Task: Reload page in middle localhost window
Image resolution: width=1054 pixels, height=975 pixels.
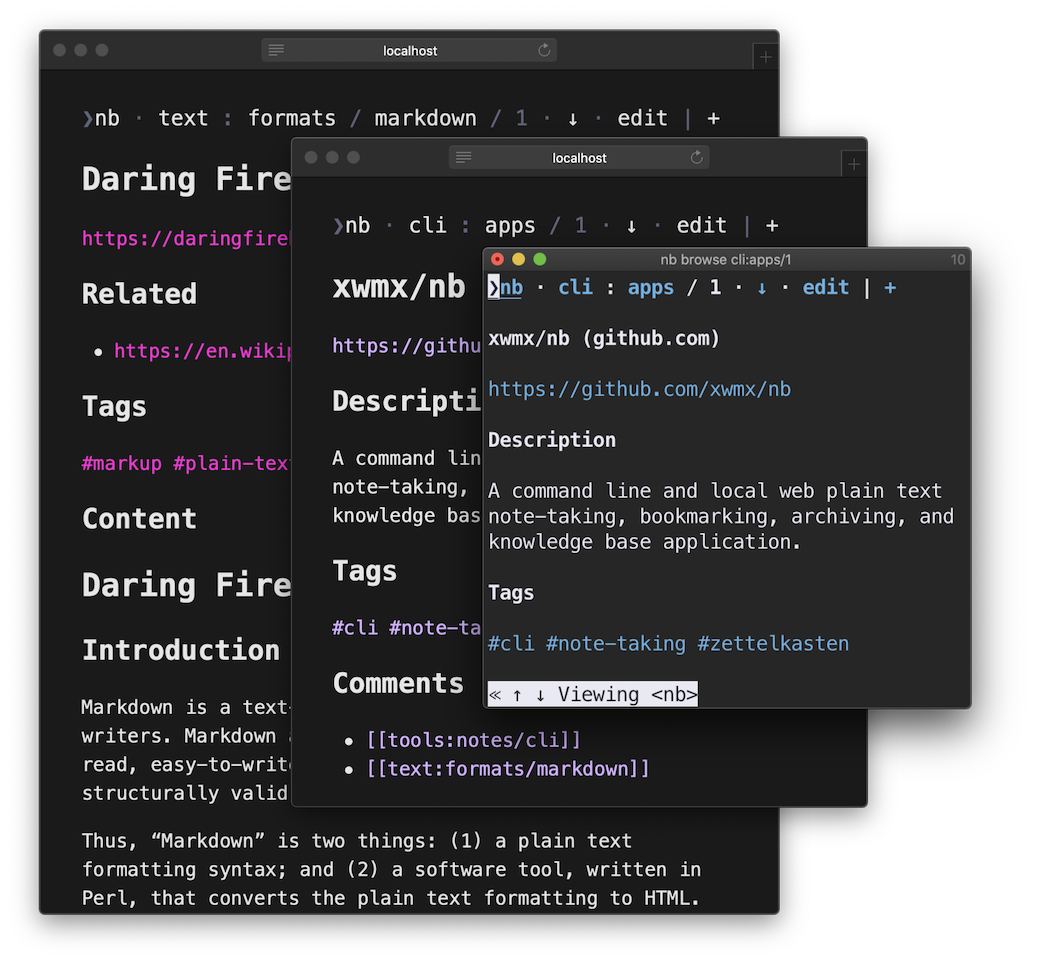Action: click(696, 157)
